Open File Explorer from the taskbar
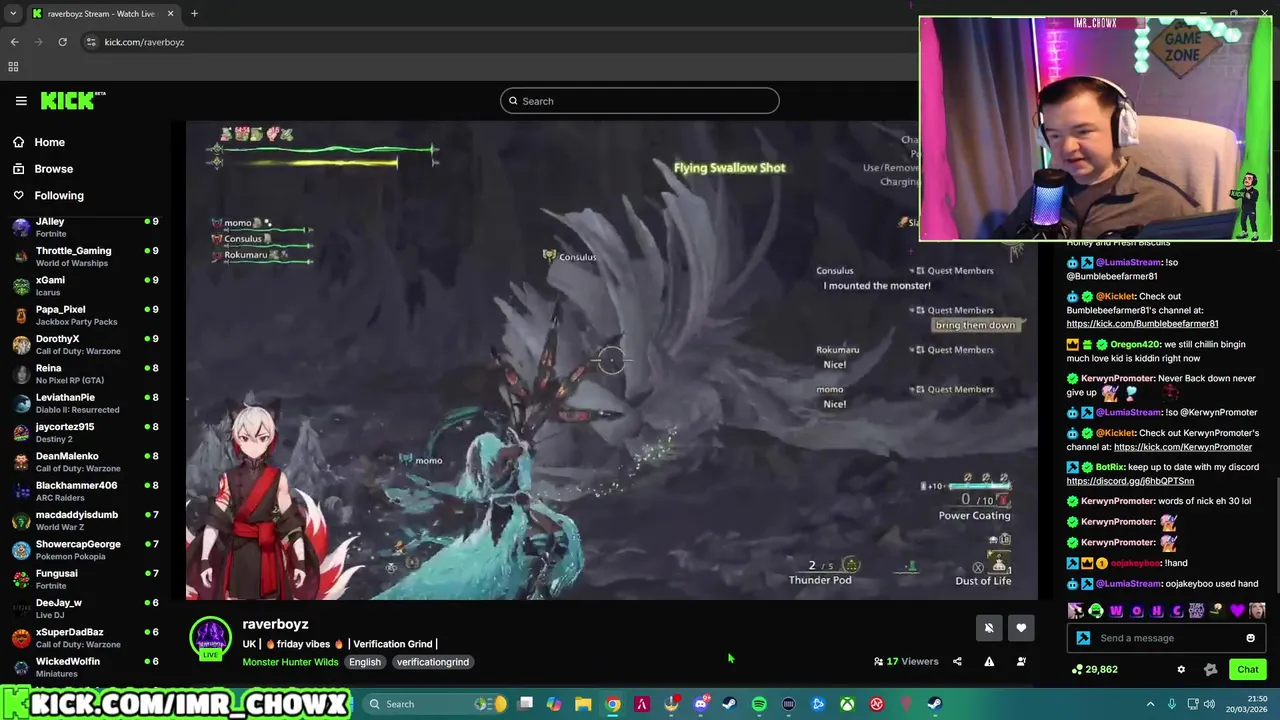This screenshot has height=720, width=1280. (x=583, y=704)
